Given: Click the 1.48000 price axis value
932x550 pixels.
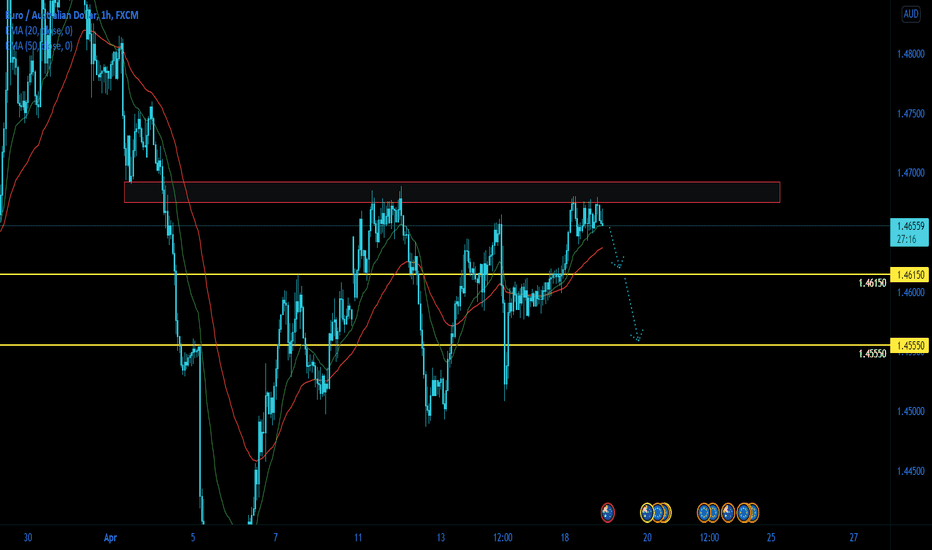Looking at the screenshot, I should 911,54.
